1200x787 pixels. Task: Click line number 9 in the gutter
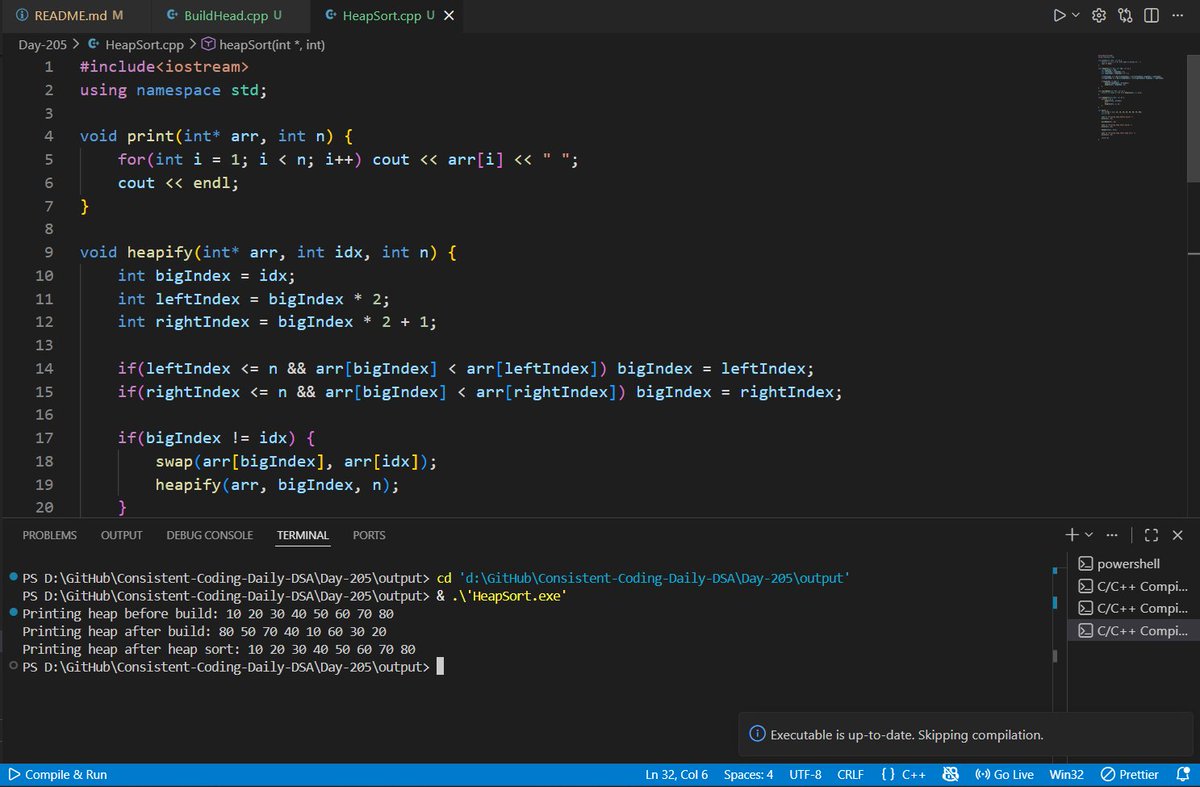(48, 253)
